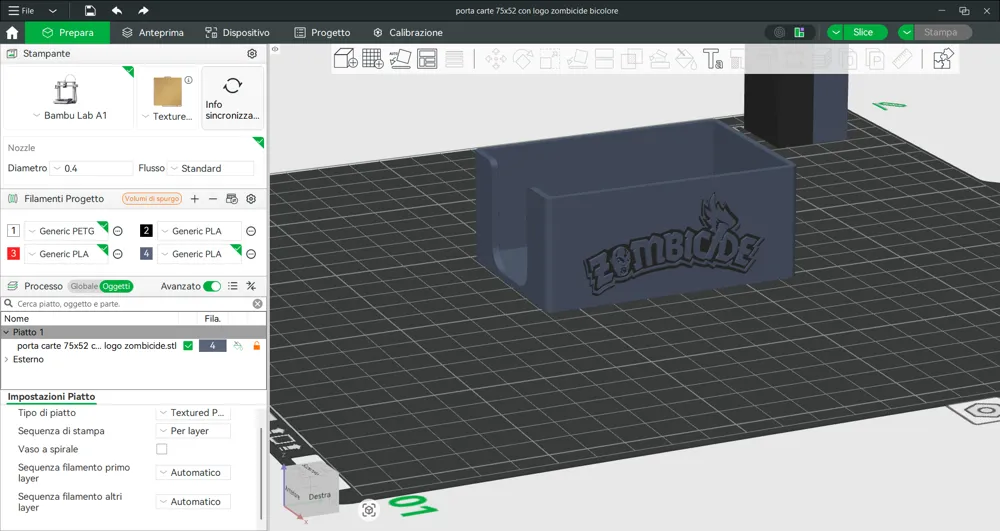Open the Bambu Lab A1 printer dropdown
Screen dimensions: 1000x531
[70, 115]
